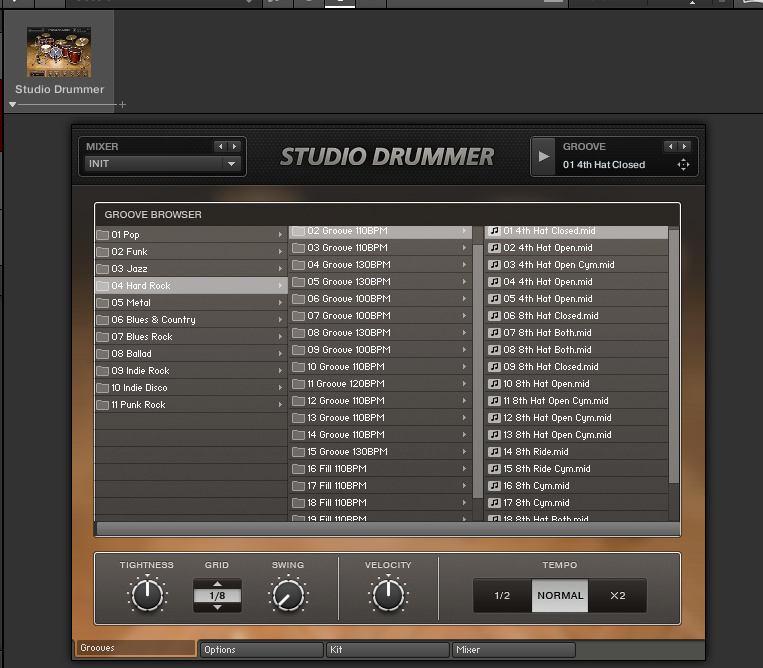Screen dimensions: 763x668
Task: Click MIDI icon of 10 8th Hat Open.mid
Action: click(494, 384)
